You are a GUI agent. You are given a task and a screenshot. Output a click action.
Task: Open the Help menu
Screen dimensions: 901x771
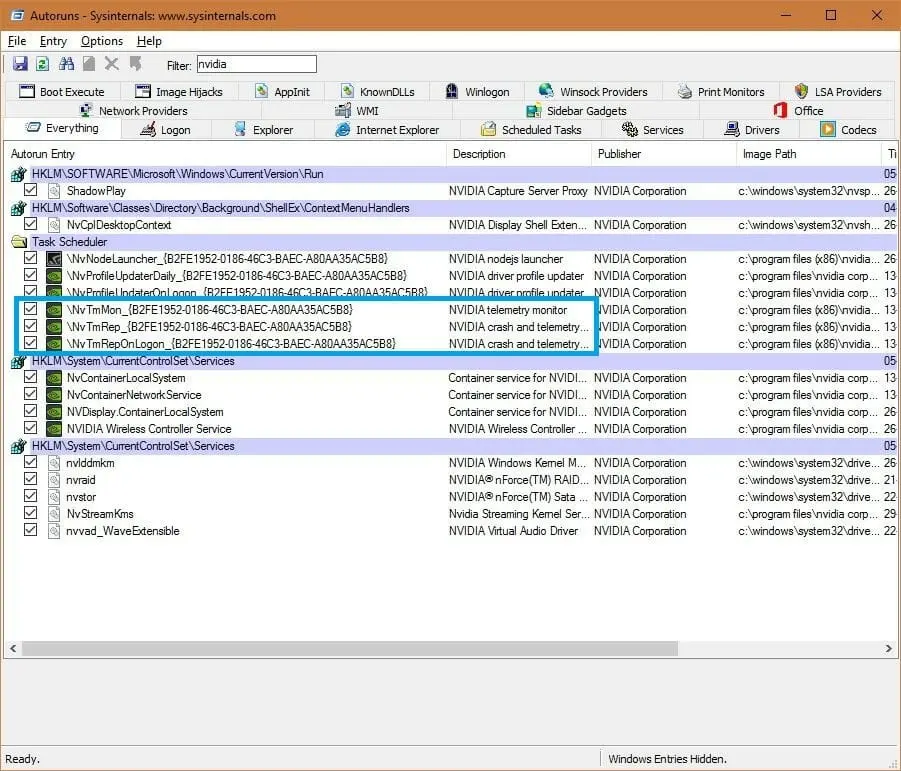[x=148, y=41]
